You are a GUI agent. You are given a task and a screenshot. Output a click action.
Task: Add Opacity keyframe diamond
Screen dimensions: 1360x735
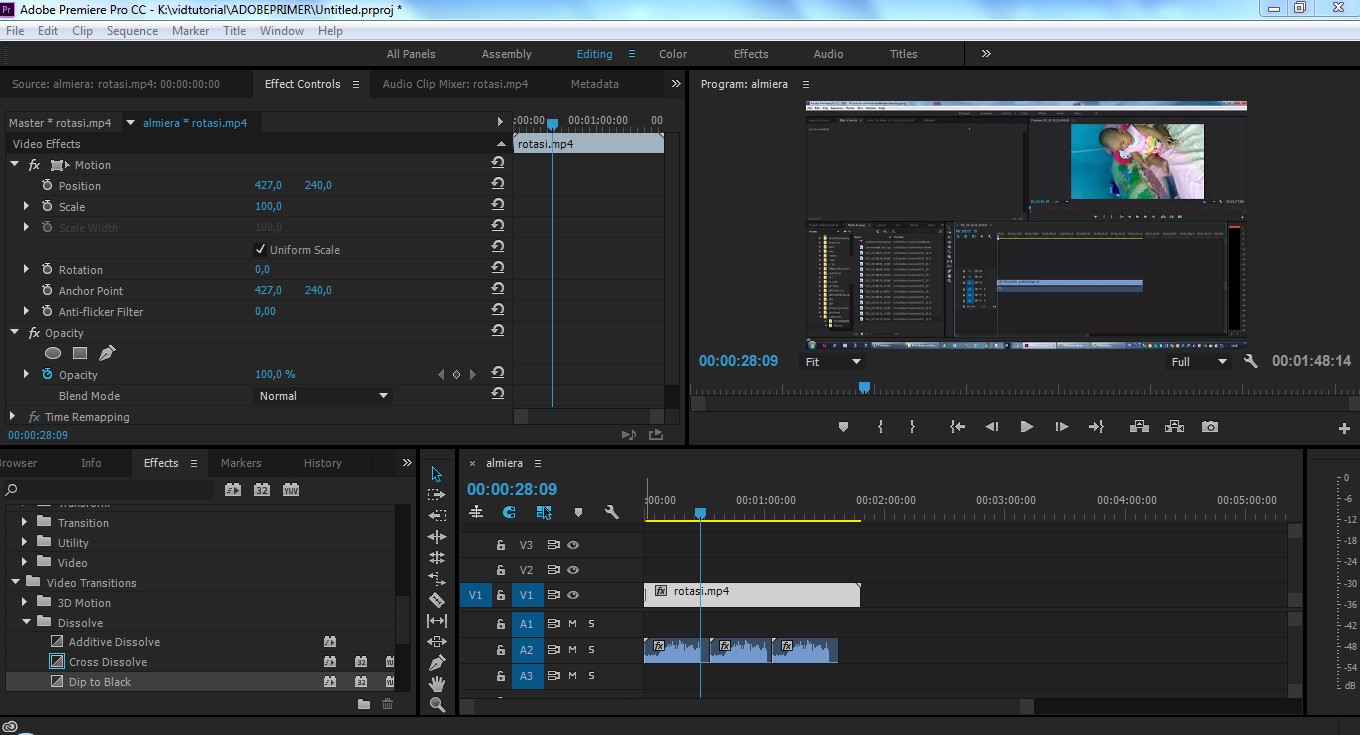click(x=457, y=375)
